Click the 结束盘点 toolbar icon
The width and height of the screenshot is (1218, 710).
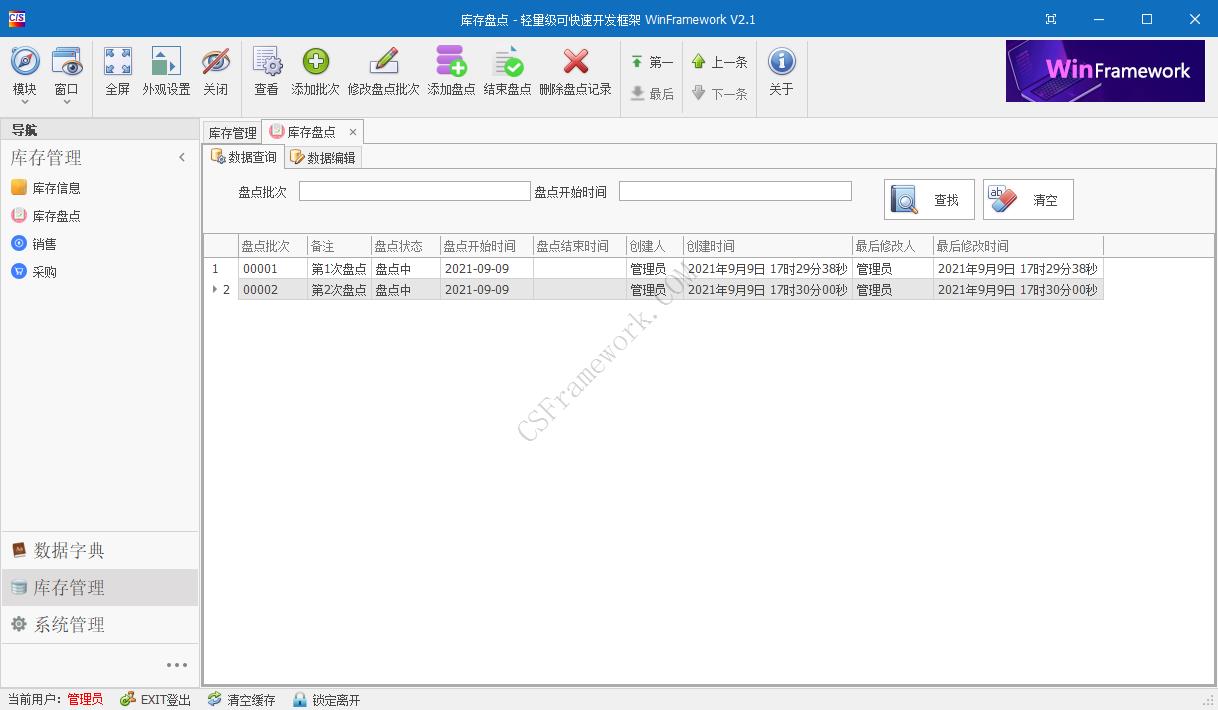[508, 70]
